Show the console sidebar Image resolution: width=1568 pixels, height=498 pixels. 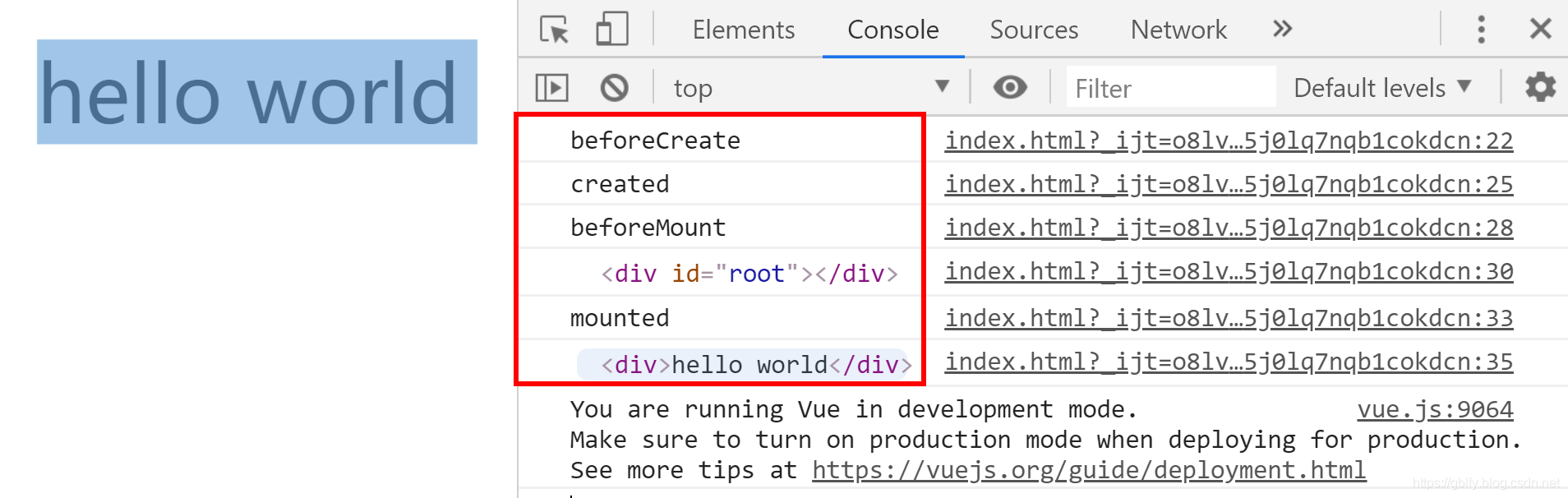[x=551, y=87]
